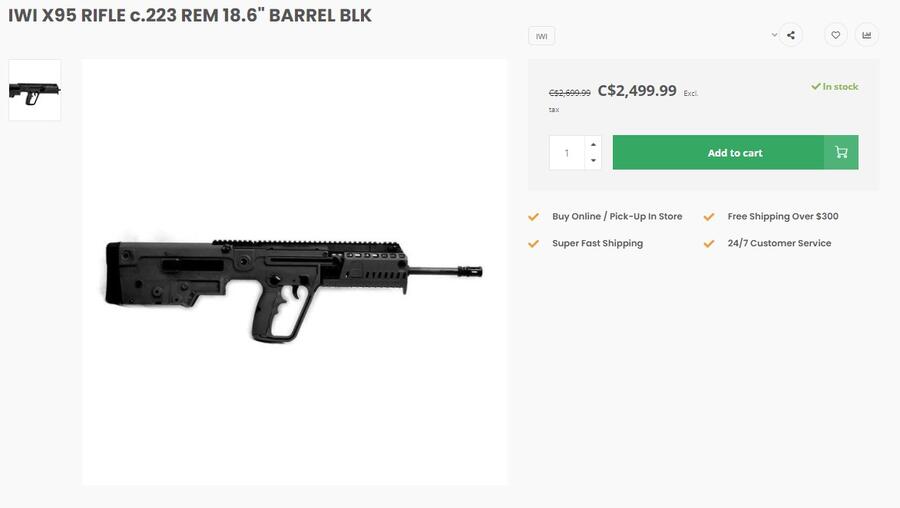Click checkmark next to Super Fast Shipping

pos(534,244)
